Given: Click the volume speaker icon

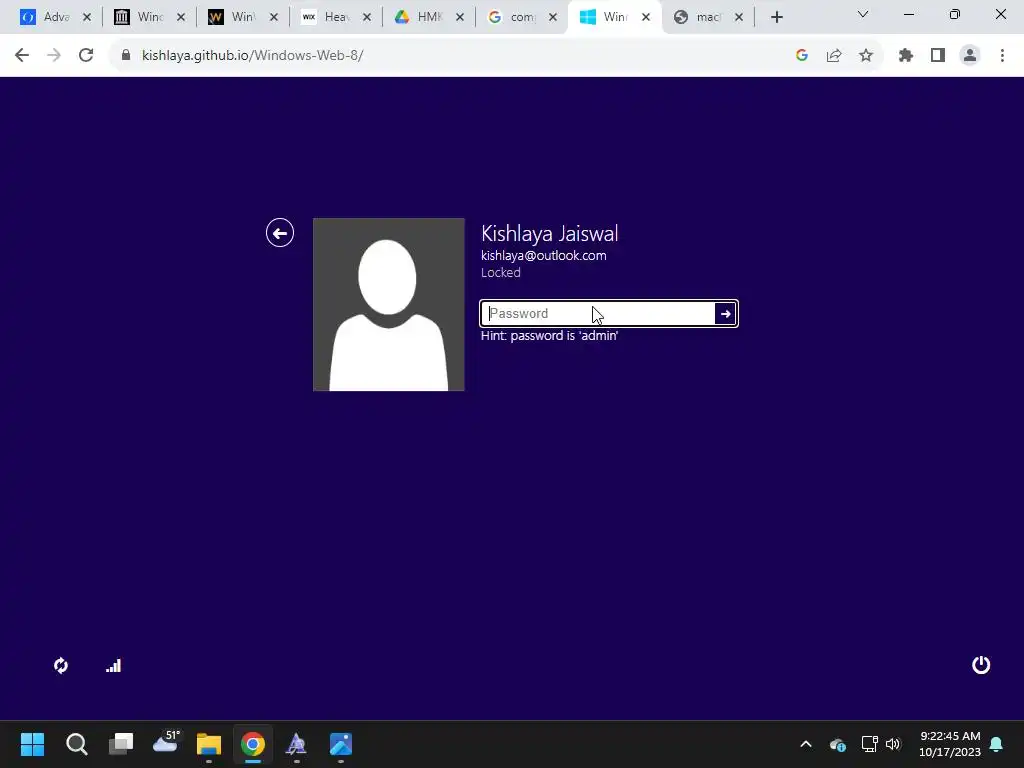Looking at the screenshot, I should (893, 744).
